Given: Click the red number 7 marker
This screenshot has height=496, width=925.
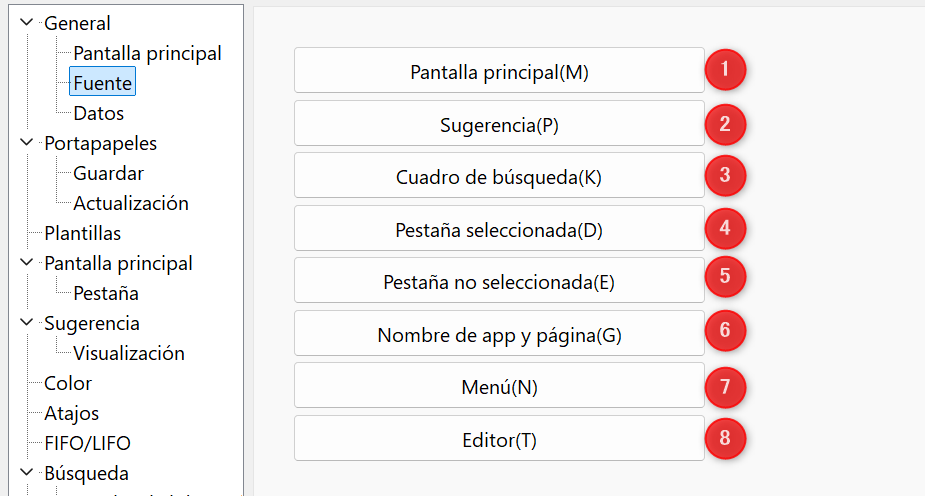Looking at the screenshot, I should pyautogui.click(x=725, y=387).
